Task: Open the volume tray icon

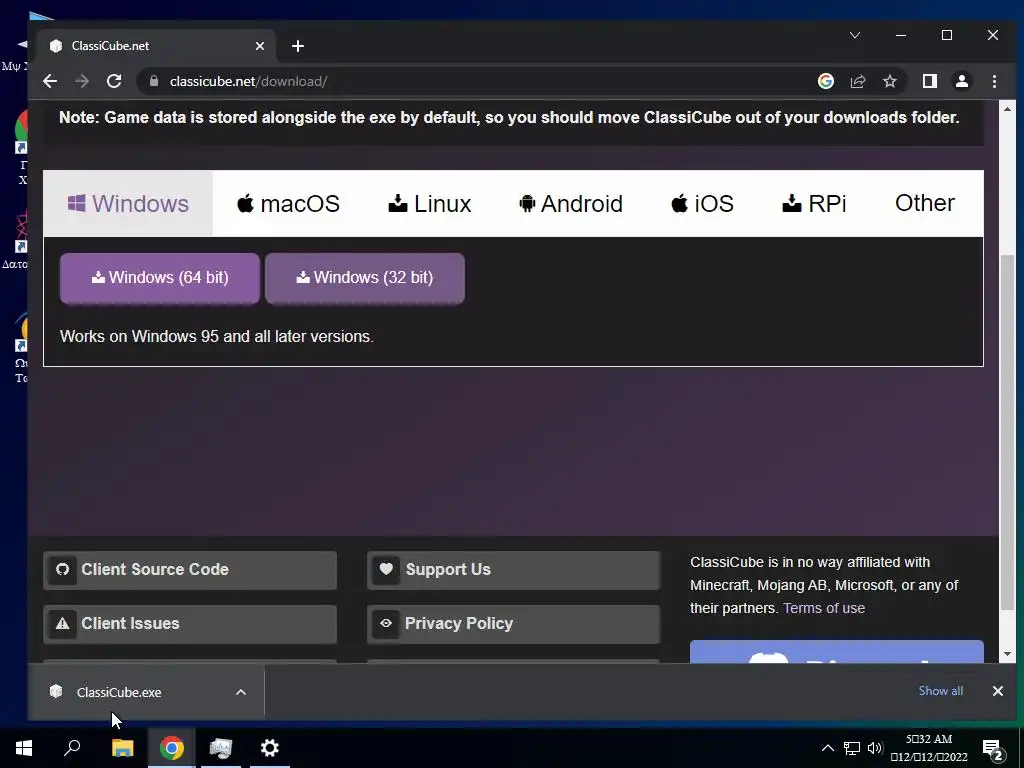Action: tap(875, 748)
